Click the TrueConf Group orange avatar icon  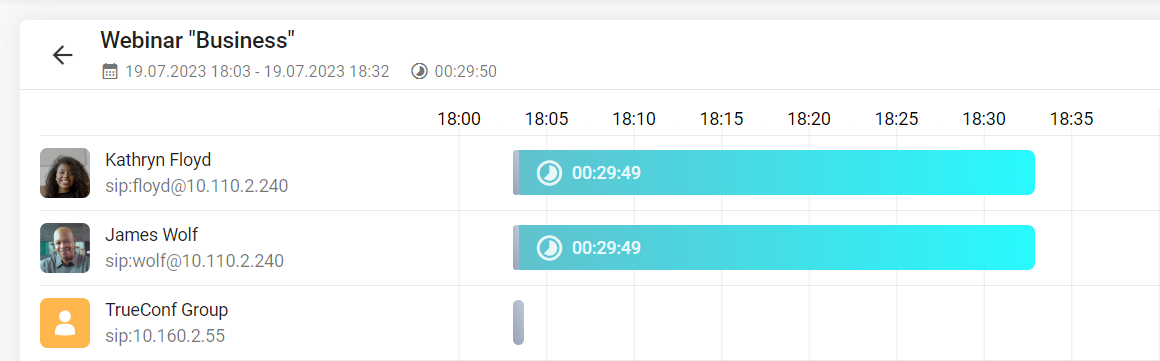tap(65, 323)
